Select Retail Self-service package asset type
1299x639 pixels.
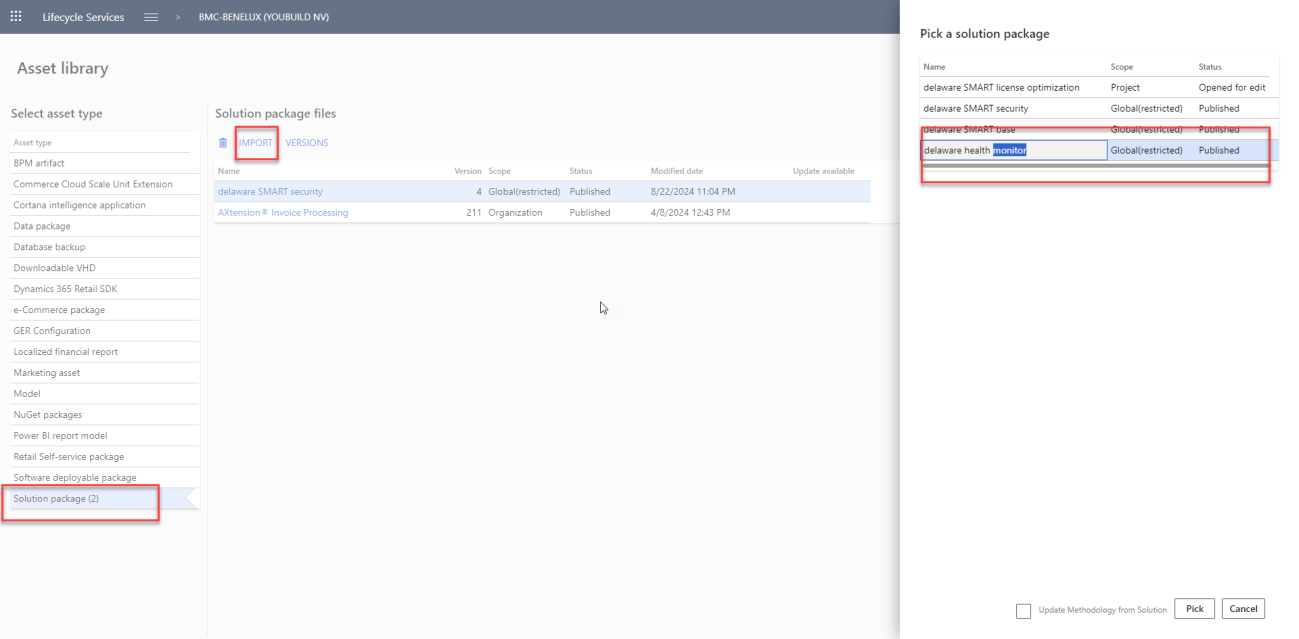tap(105, 457)
